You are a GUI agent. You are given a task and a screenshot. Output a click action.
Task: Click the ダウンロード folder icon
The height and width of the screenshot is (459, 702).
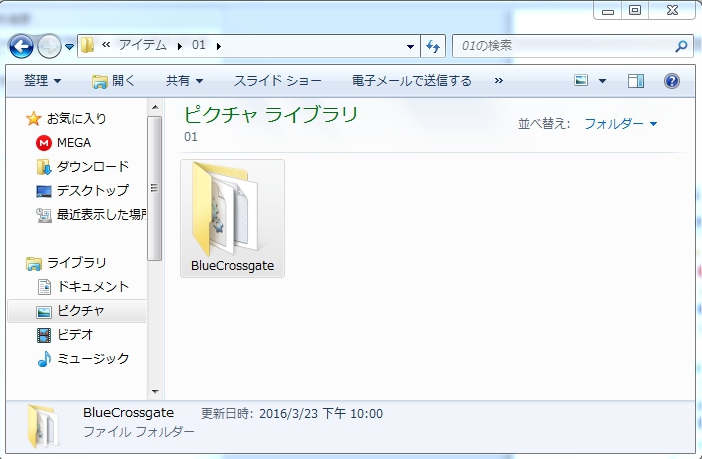coord(44,167)
